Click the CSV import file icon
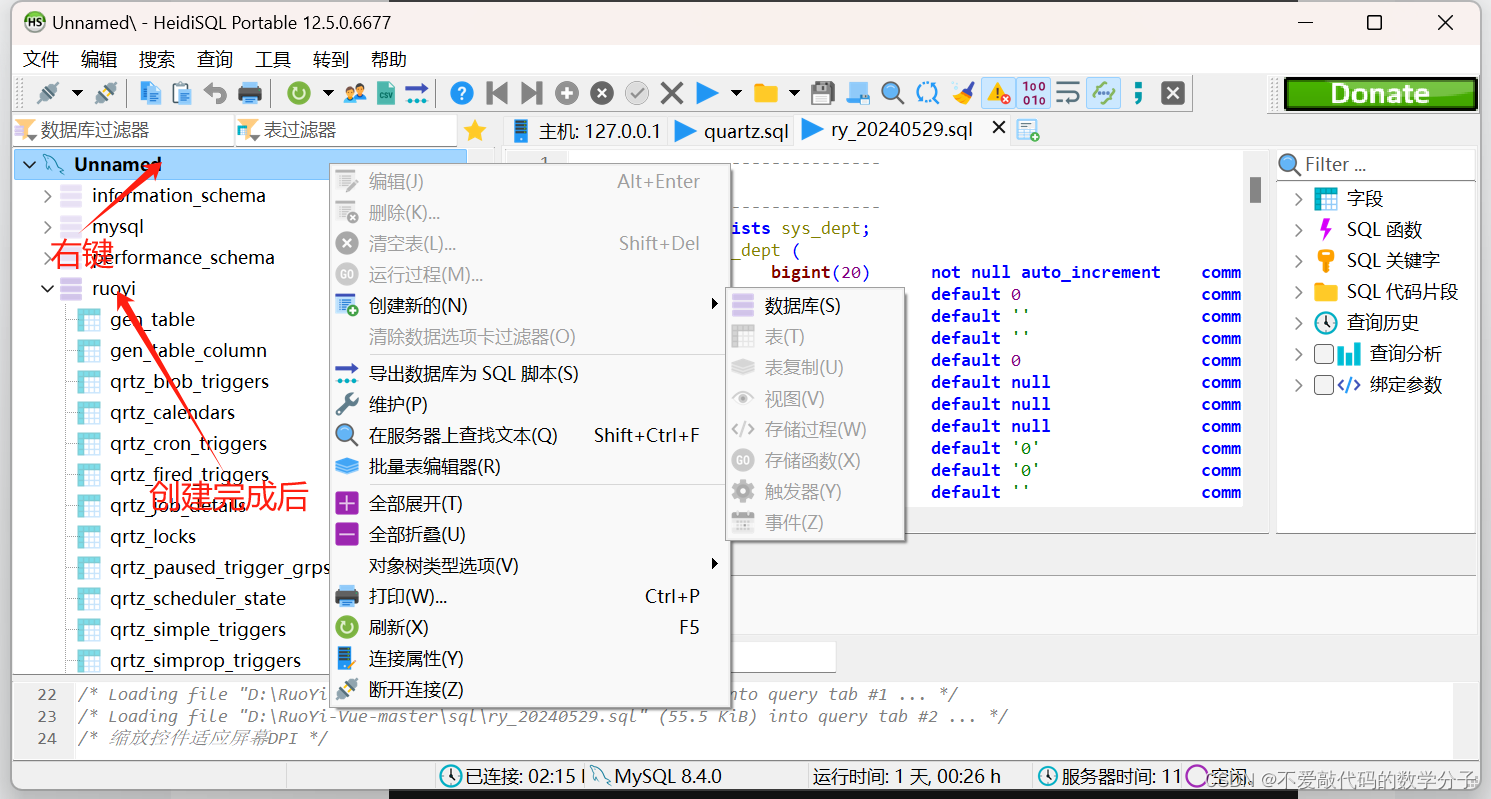Viewport: 1491px width, 799px height. pyautogui.click(x=385, y=93)
